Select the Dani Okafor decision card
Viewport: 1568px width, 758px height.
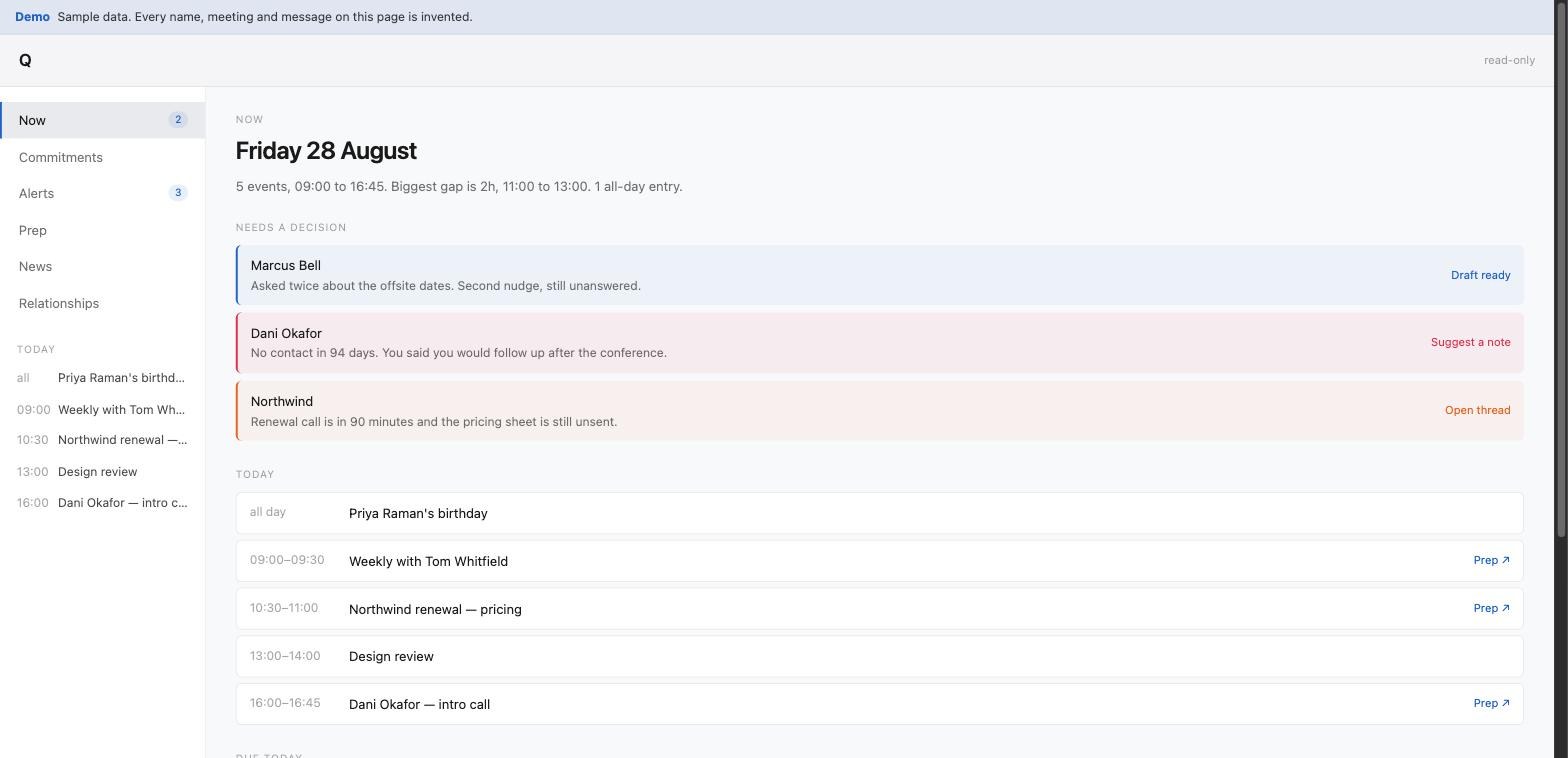880,342
